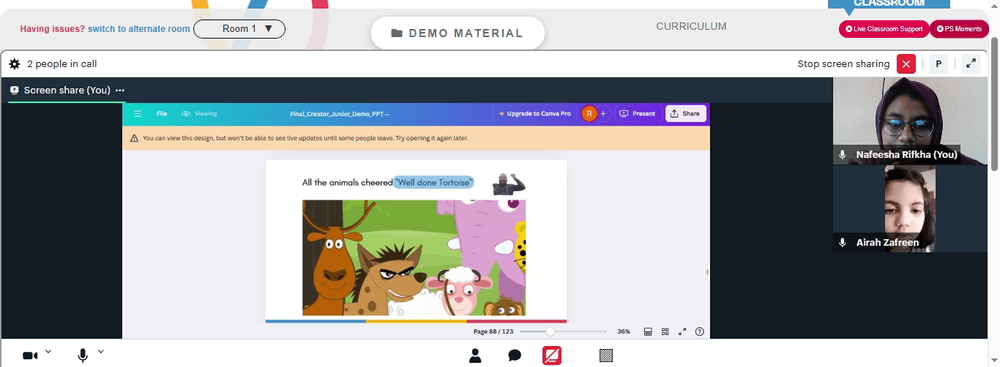Expand camera options chevron

pos(48,352)
